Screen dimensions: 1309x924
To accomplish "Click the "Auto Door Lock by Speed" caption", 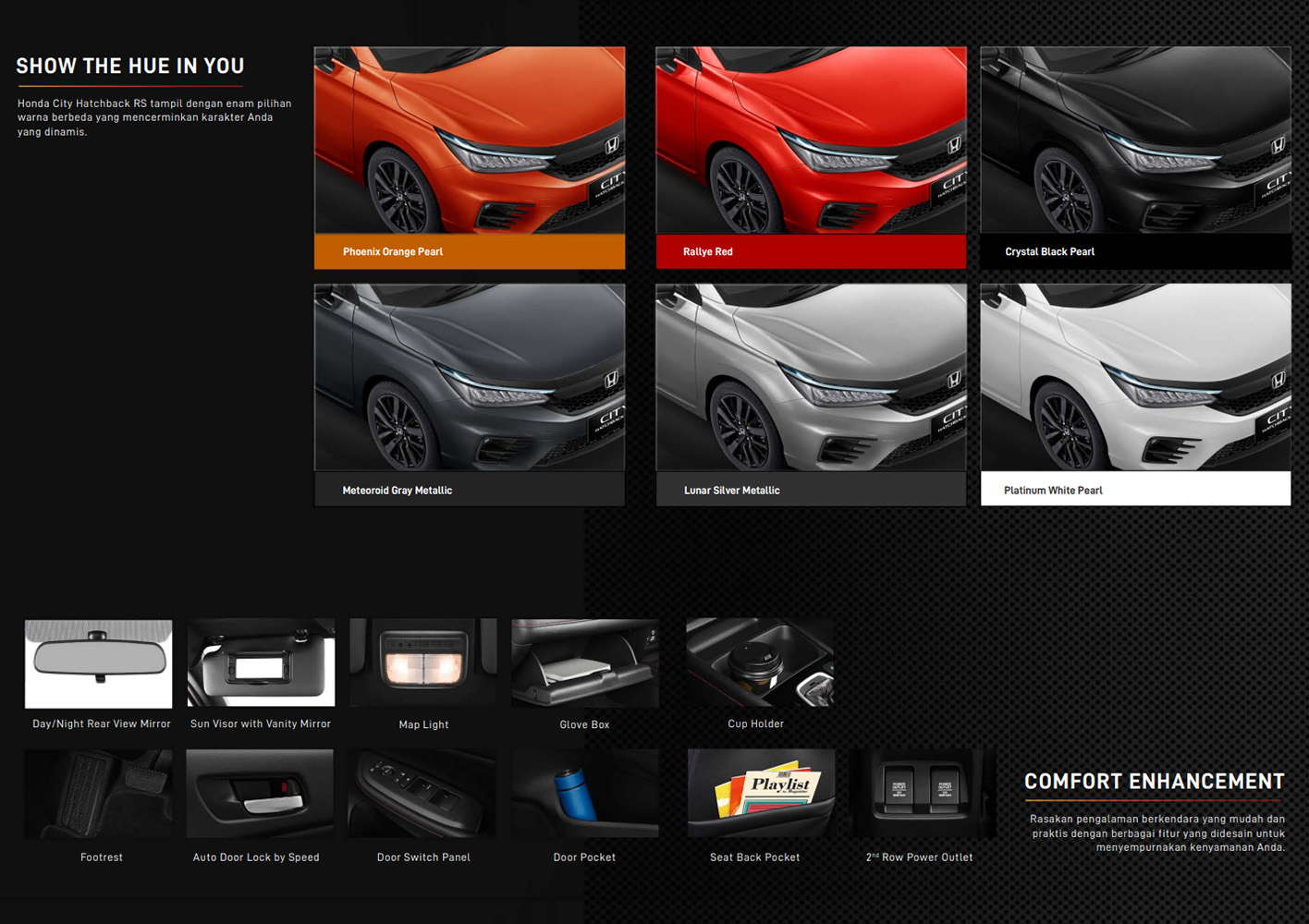I will tap(256, 857).
